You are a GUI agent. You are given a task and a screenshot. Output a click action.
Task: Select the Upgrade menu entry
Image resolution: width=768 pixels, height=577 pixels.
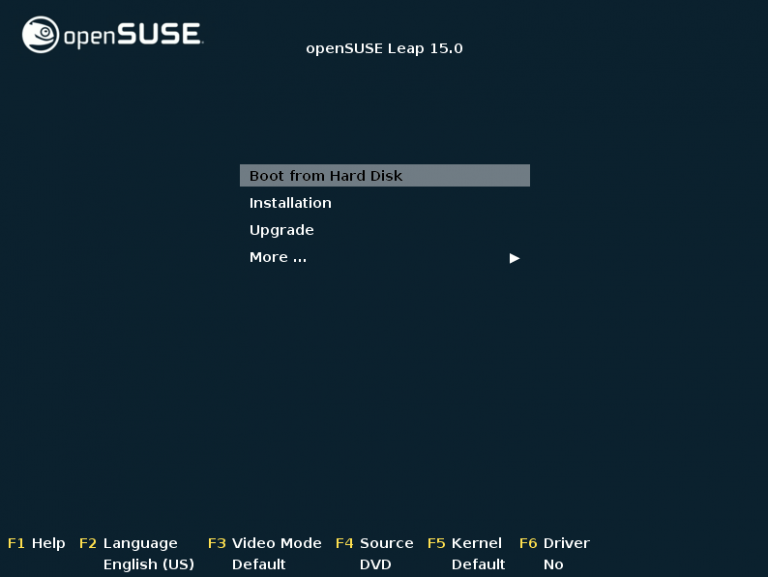pyautogui.click(x=281, y=230)
